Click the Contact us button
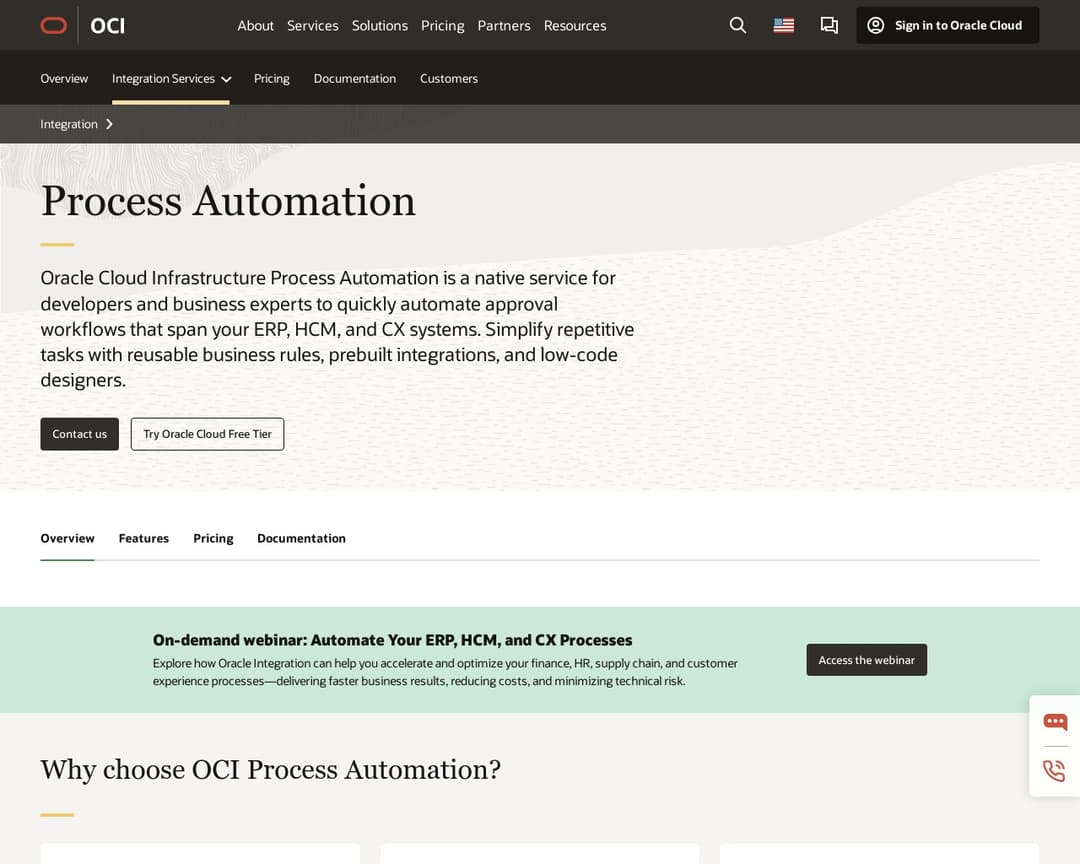The image size is (1080, 864). click(79, 434)
